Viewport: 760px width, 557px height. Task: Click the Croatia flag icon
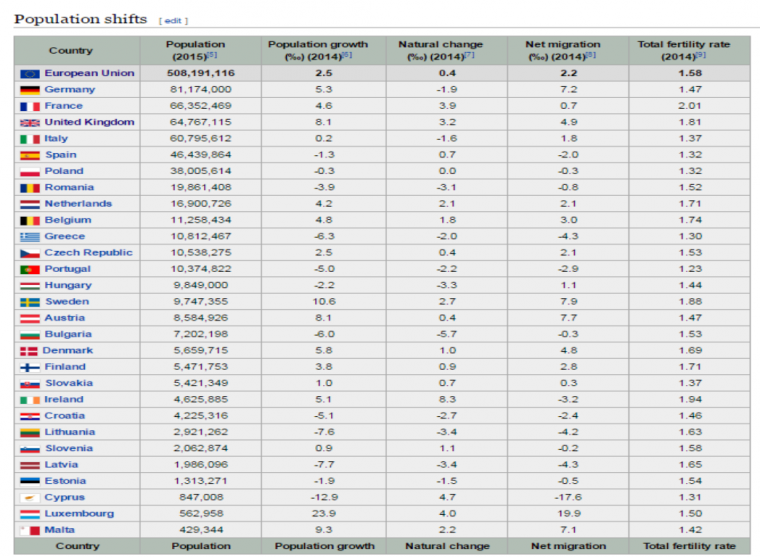30,416
